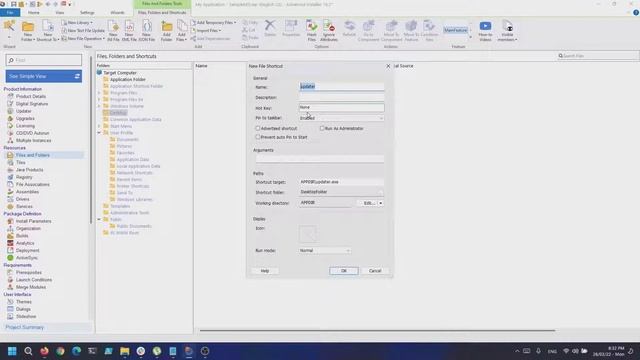Select the Files, Folders and Shortcuts tab

click(162, 13)
